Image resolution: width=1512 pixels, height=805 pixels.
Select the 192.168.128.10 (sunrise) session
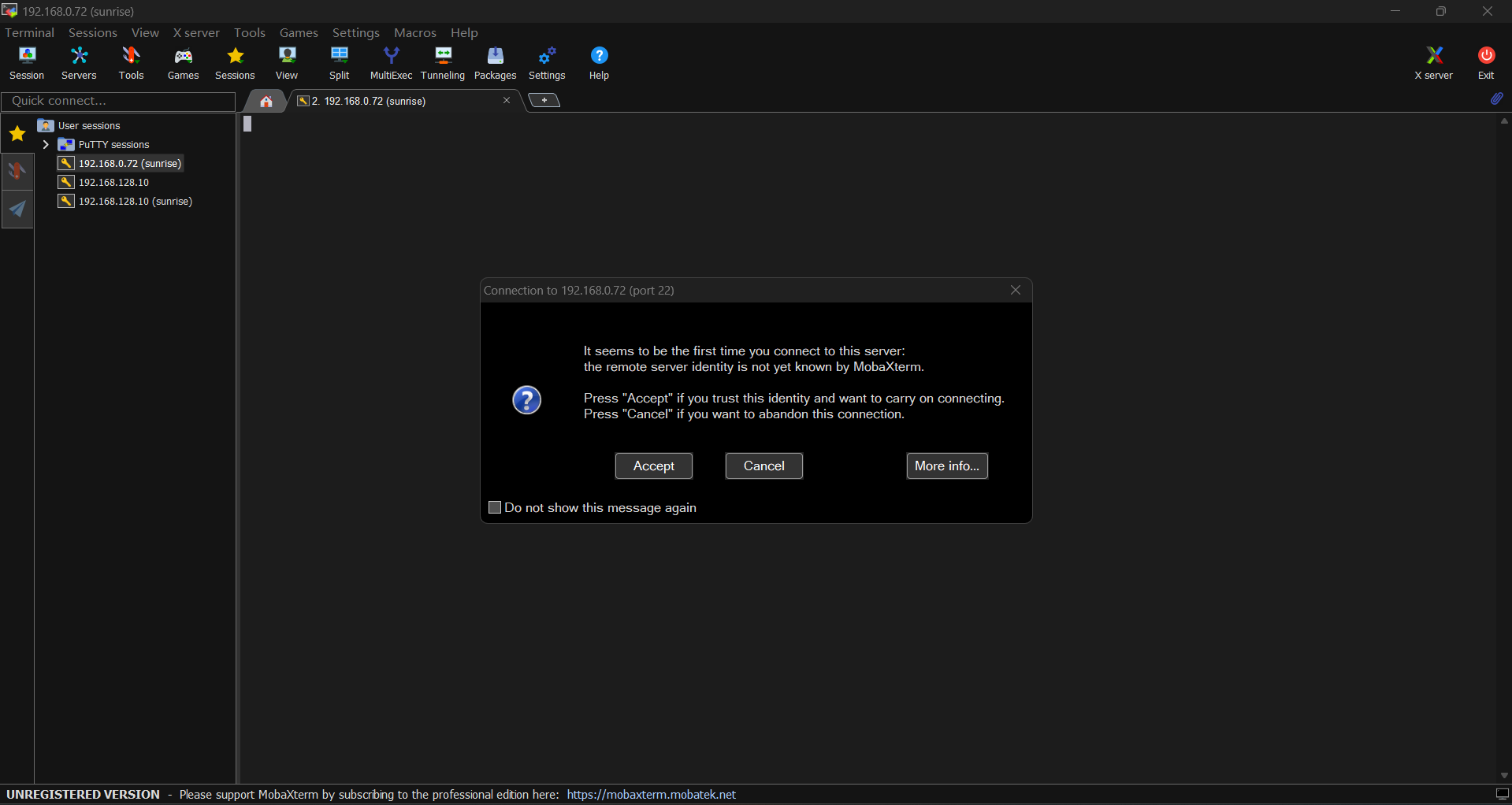(x=135, y=202)
